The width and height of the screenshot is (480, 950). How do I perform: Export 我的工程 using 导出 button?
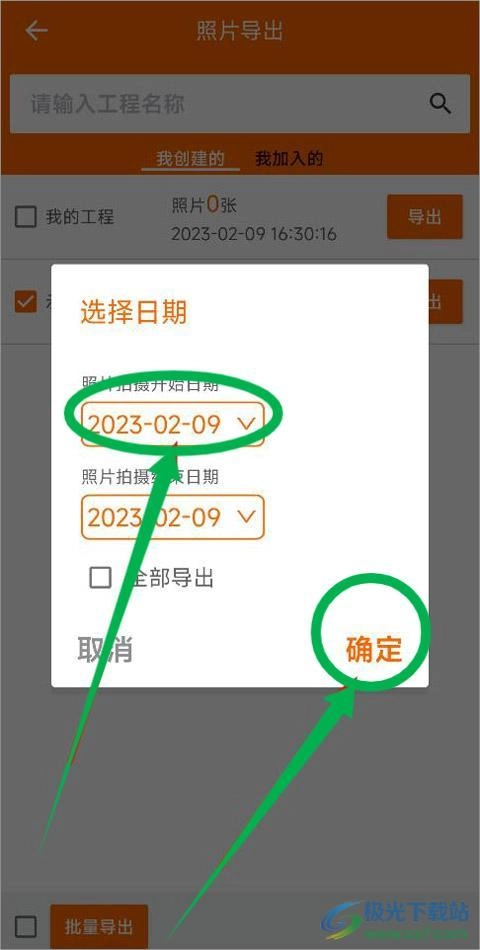click(425, 216)
